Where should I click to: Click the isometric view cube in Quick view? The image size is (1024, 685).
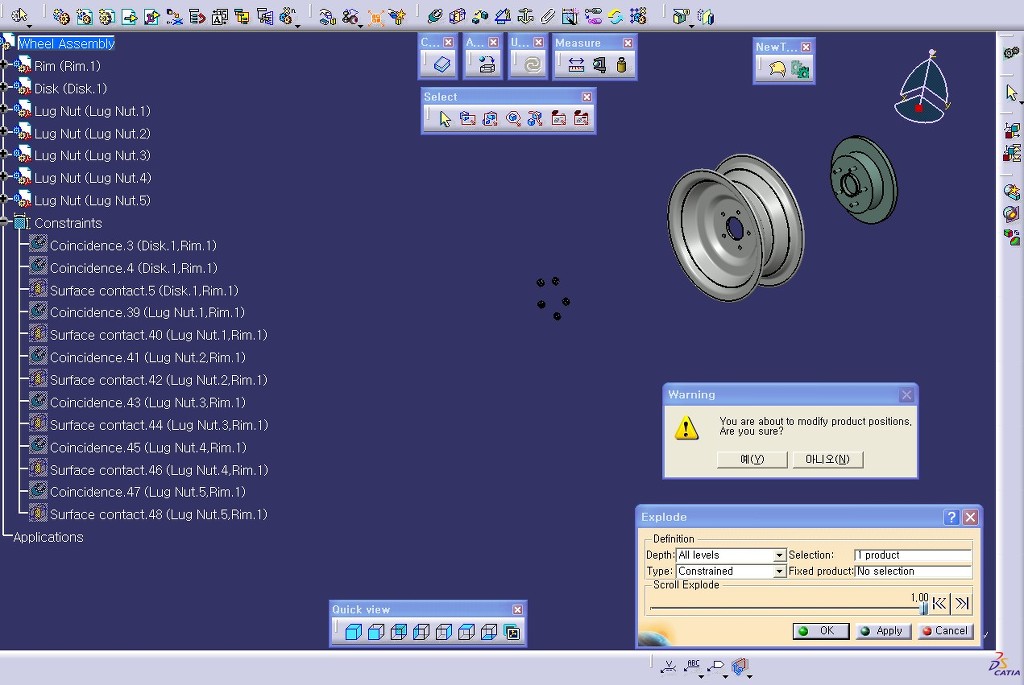pyautogui.click(x=353, y=632)
